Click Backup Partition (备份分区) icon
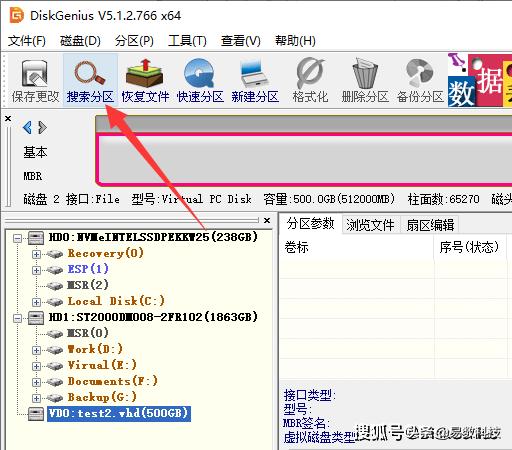 tap(419, 73)
